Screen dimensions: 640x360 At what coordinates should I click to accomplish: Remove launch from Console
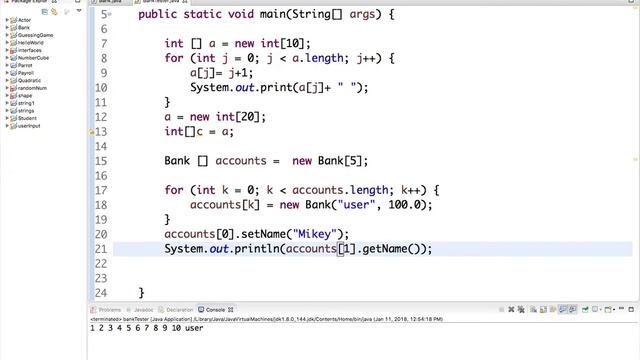[511, 310]
